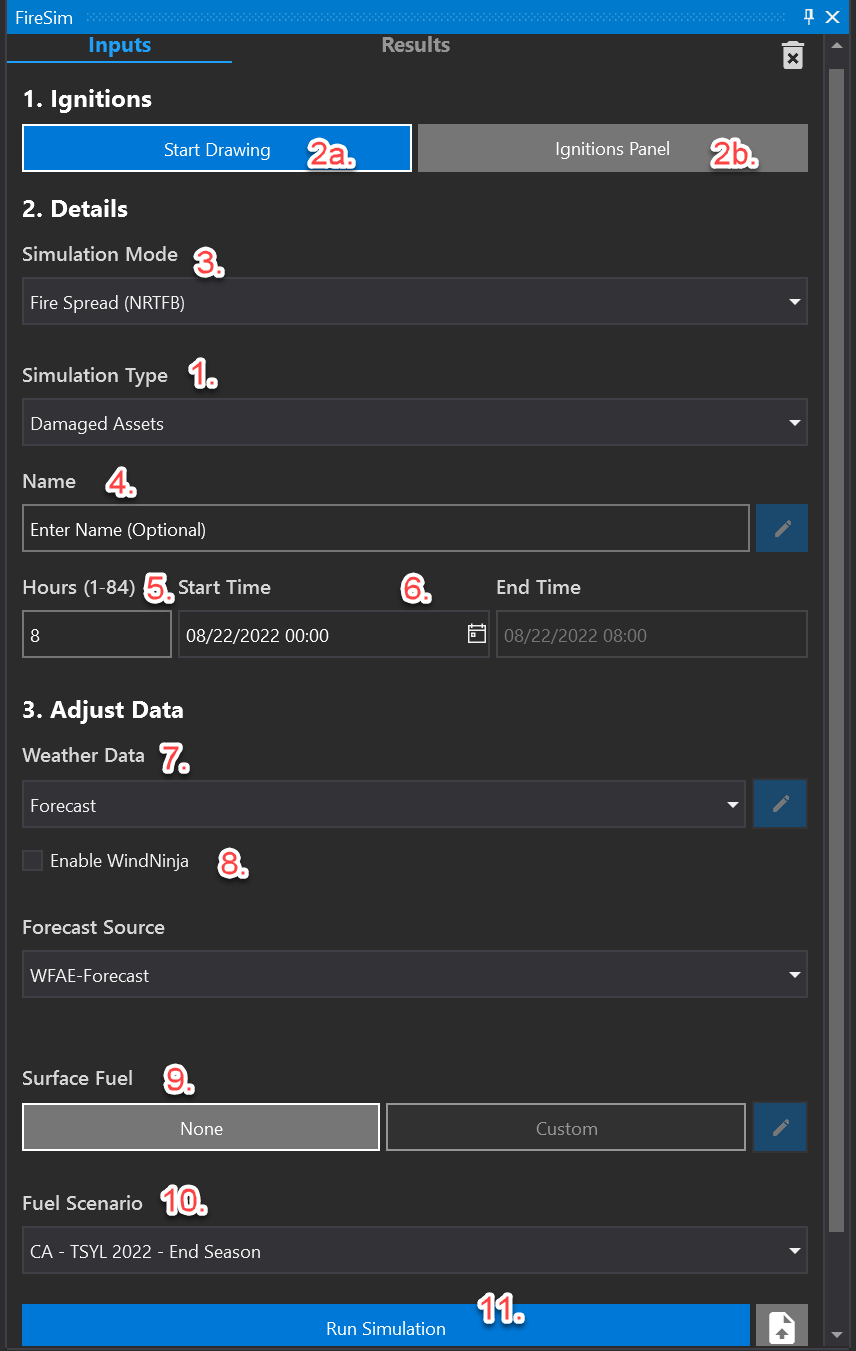The height and width of the screenshot is (1351, 856).
Task: Open the Fuel Scenario dropdown
Action: point(414,1250)
